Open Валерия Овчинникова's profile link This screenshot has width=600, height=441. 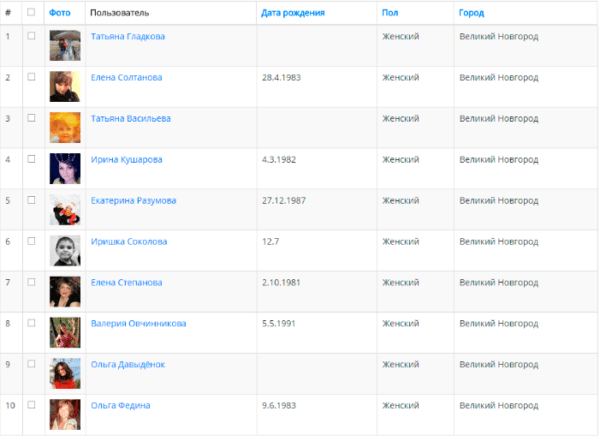138,323
